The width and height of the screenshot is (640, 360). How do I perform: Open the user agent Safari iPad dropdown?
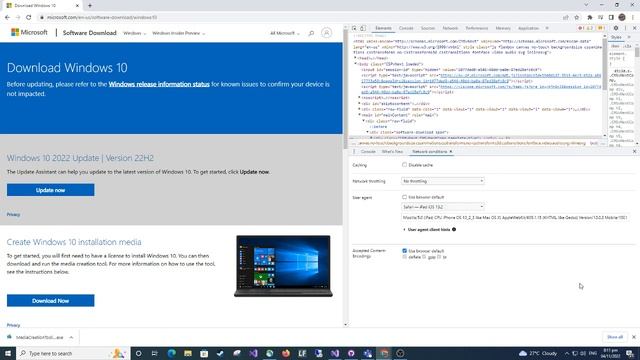click(x=443, y=207)
